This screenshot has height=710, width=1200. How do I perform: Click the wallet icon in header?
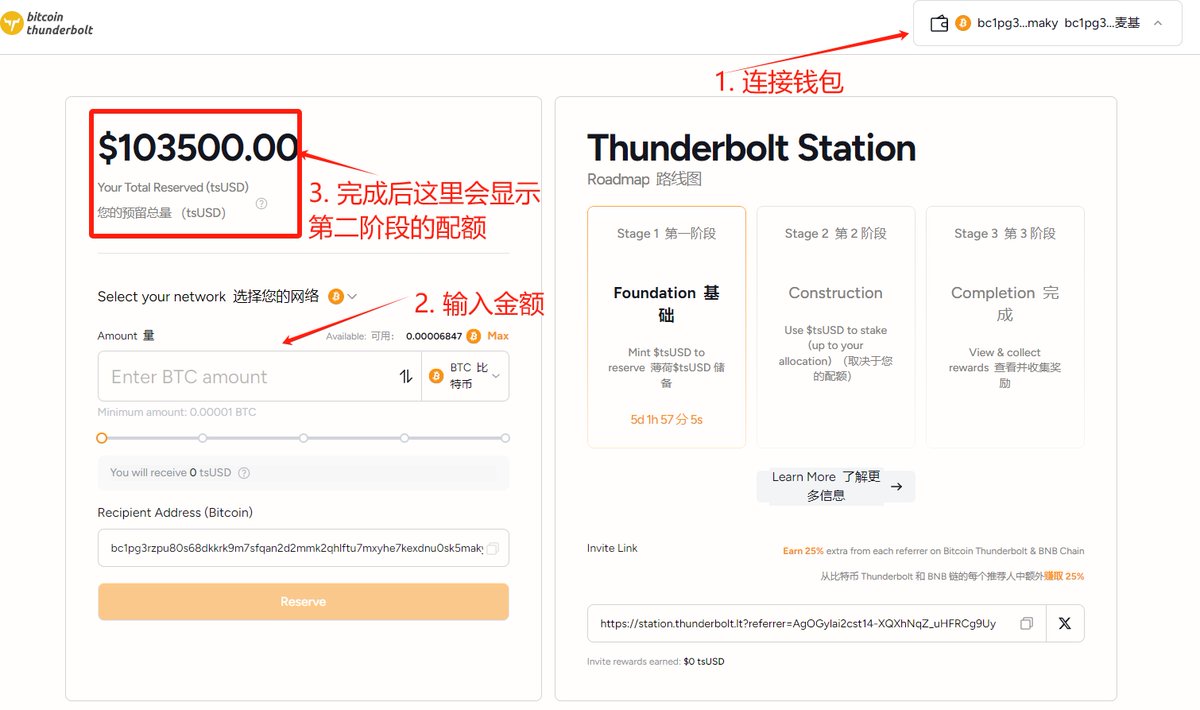point(939,23)
